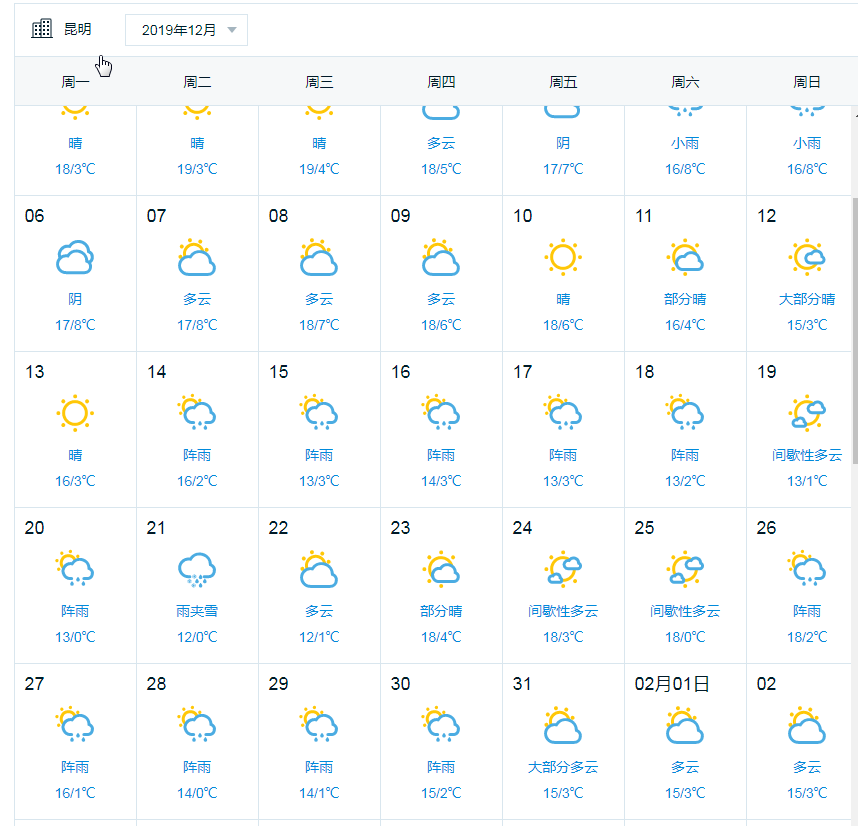858x826 pixels.
Task: Click the intermittent clouds icon on day 24
Action: [563, 568]
